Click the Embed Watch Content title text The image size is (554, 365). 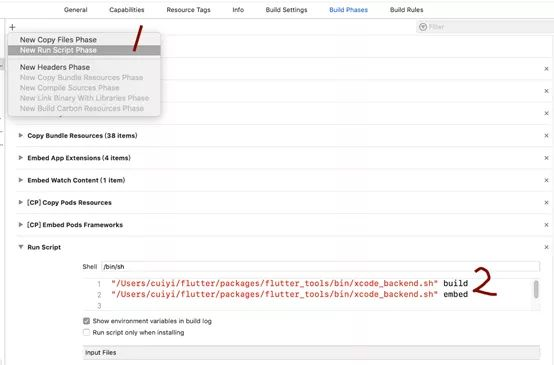tap(76, 180)
